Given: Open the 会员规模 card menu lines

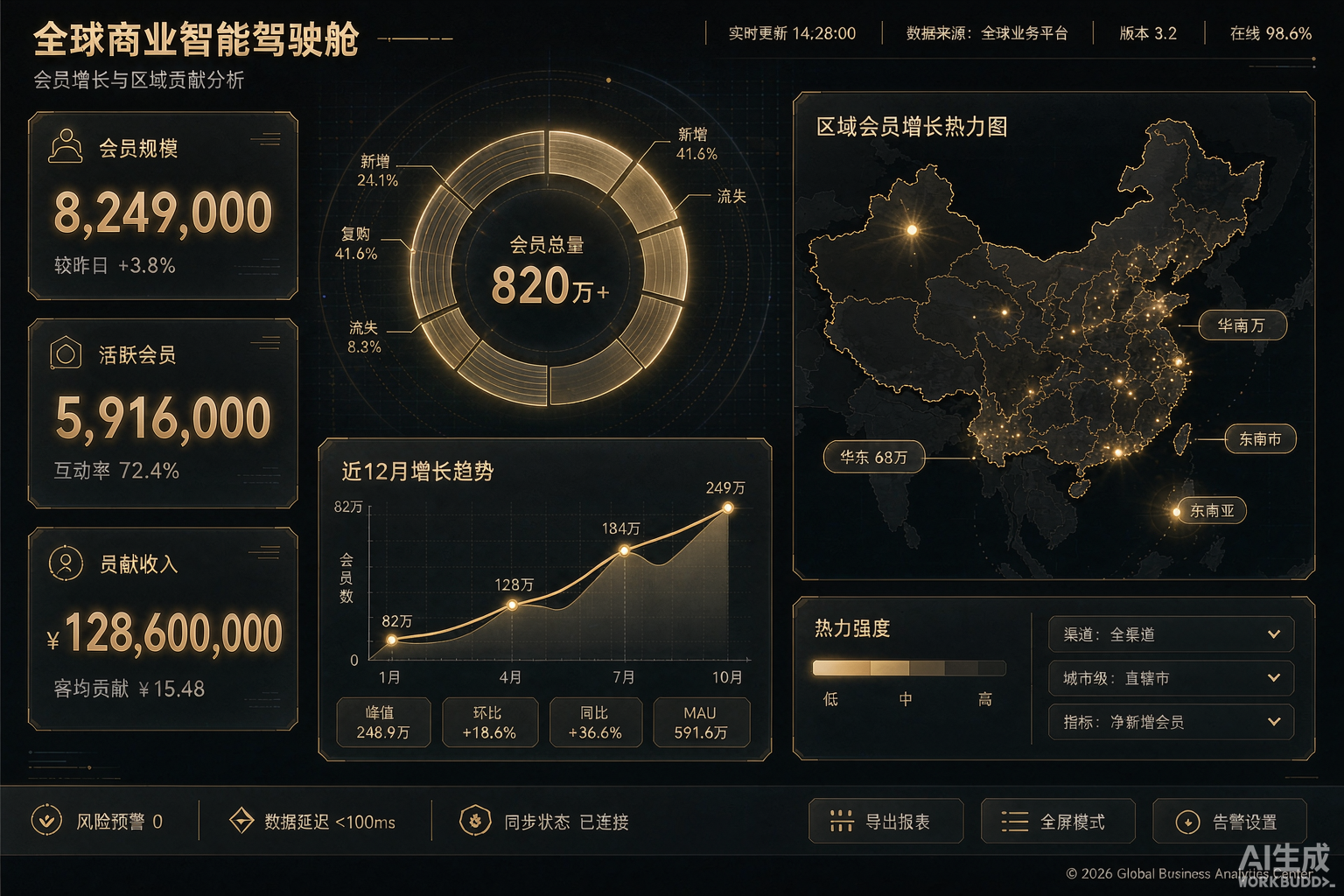Looking at the screenshot, I should pyautogui.click(x=266, y=139).
